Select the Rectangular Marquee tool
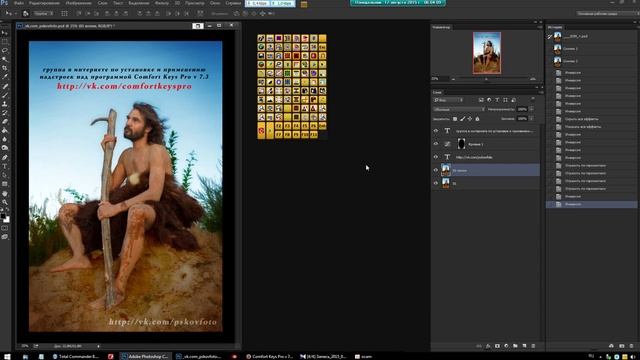Image resolution: width=640 pixels, height=360 pixels. coord(5,42)
